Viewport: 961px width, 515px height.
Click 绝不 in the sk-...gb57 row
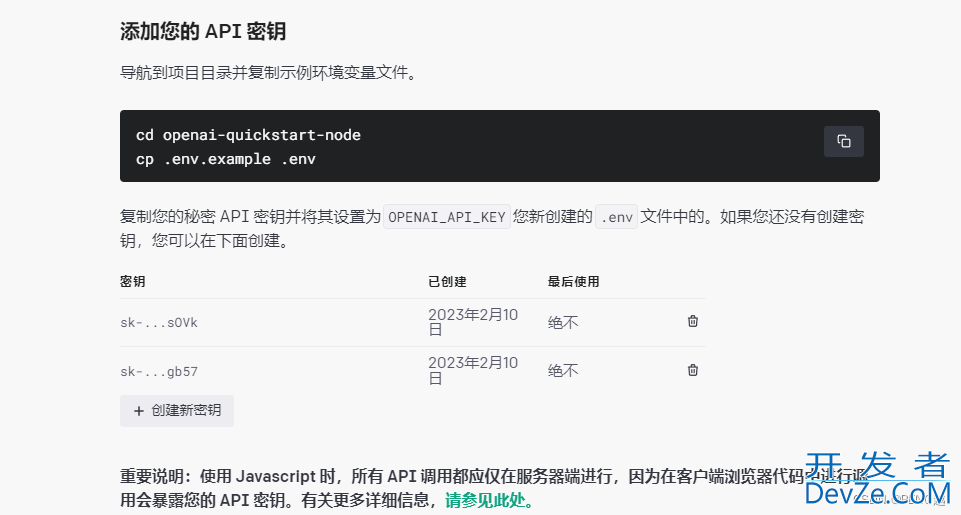563,370
